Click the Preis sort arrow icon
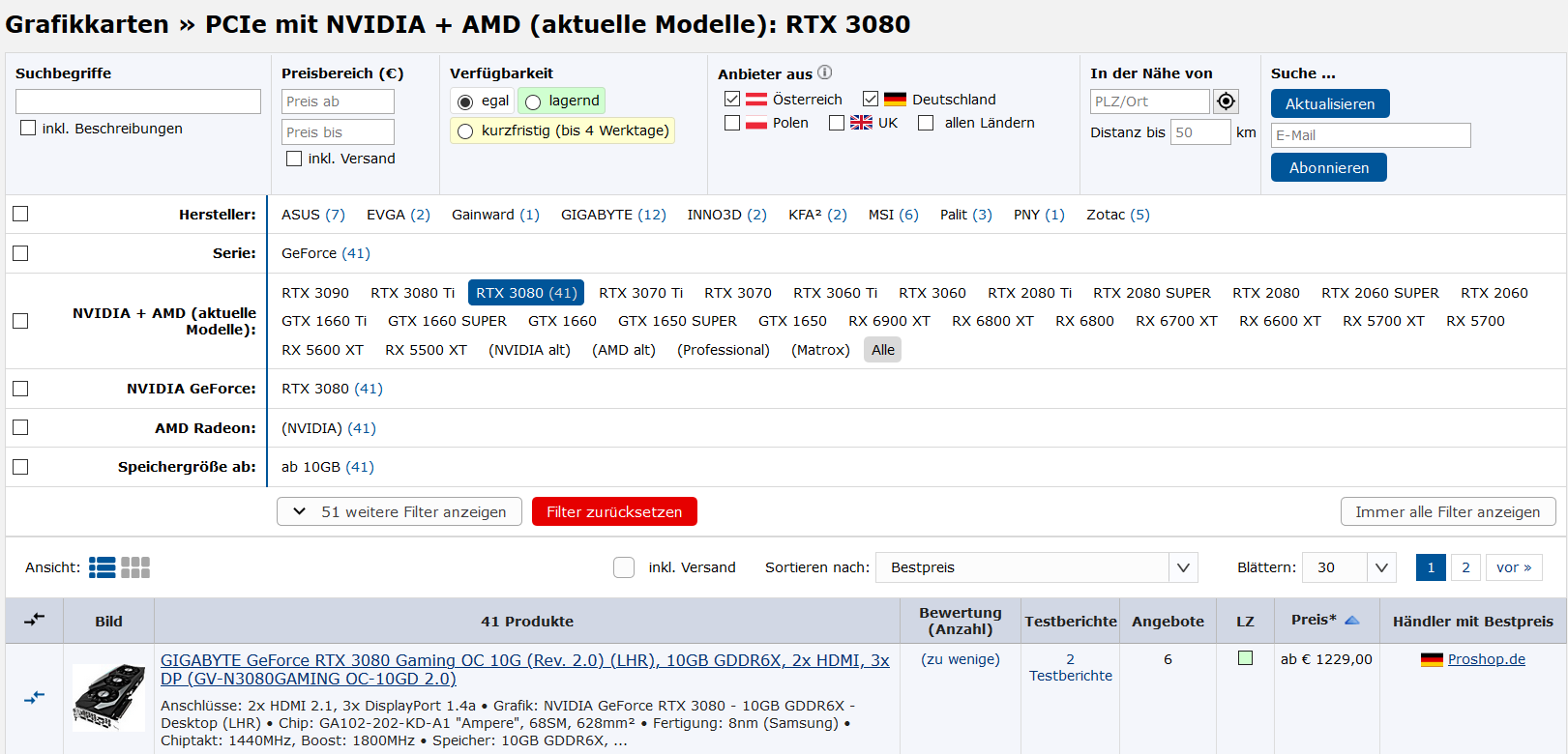 pyautogui.click(x=1352, y=621)
